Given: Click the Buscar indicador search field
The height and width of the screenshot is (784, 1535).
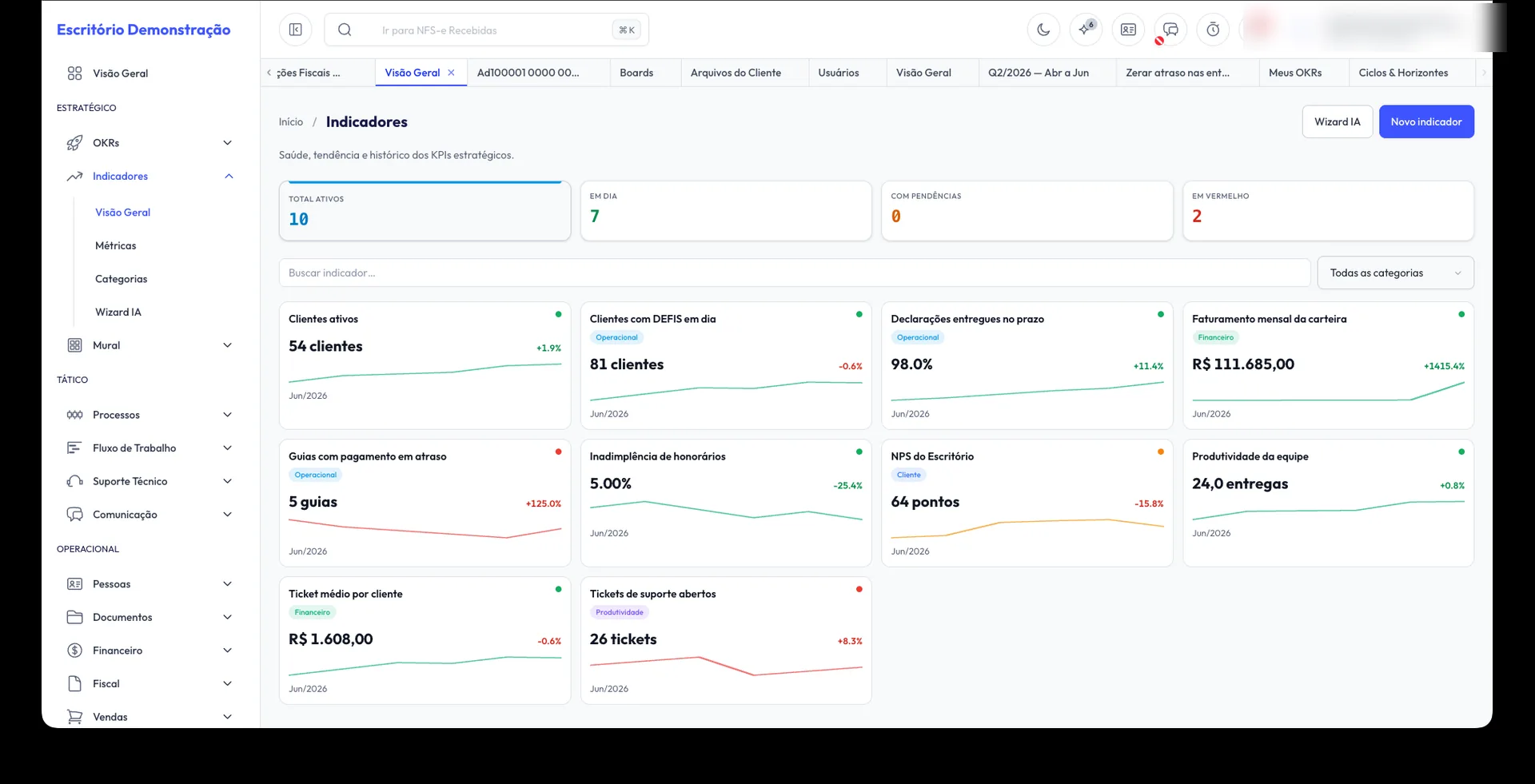Looking at the screenshot, I should [795, 273].
